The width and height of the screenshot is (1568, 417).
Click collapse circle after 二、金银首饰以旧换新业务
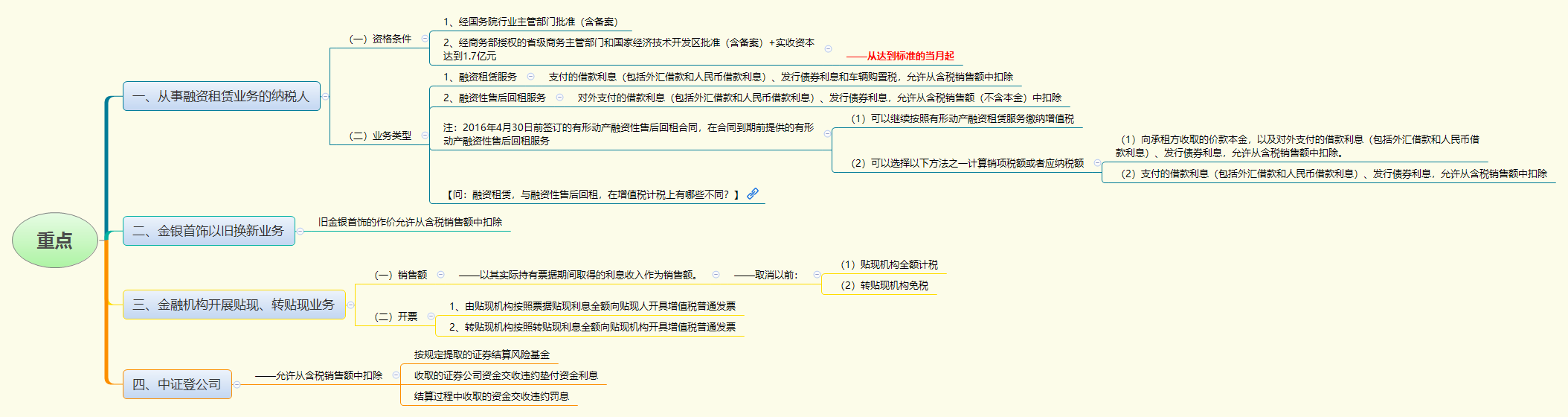(300, 232)
